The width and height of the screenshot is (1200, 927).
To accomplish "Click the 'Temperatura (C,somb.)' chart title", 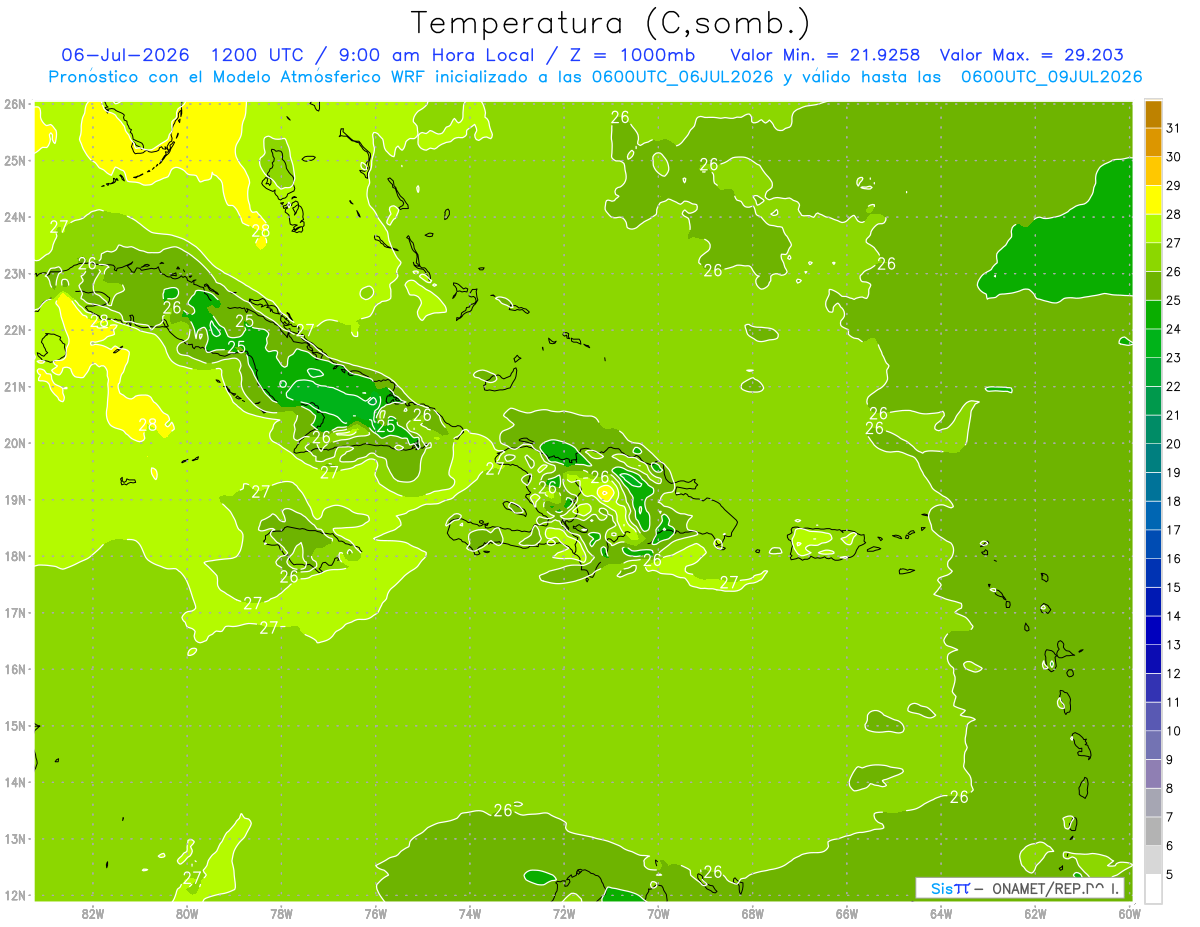I will pyautogui.click(x=611, y=23).
